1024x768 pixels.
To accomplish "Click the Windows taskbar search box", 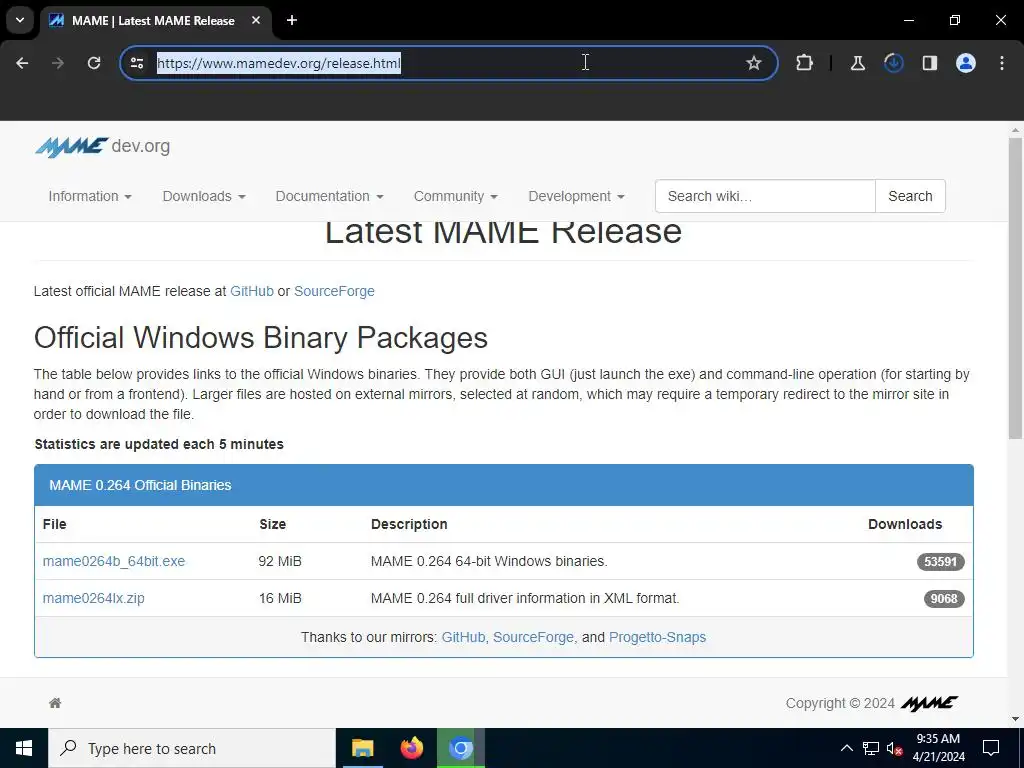I will click(192, 748).
